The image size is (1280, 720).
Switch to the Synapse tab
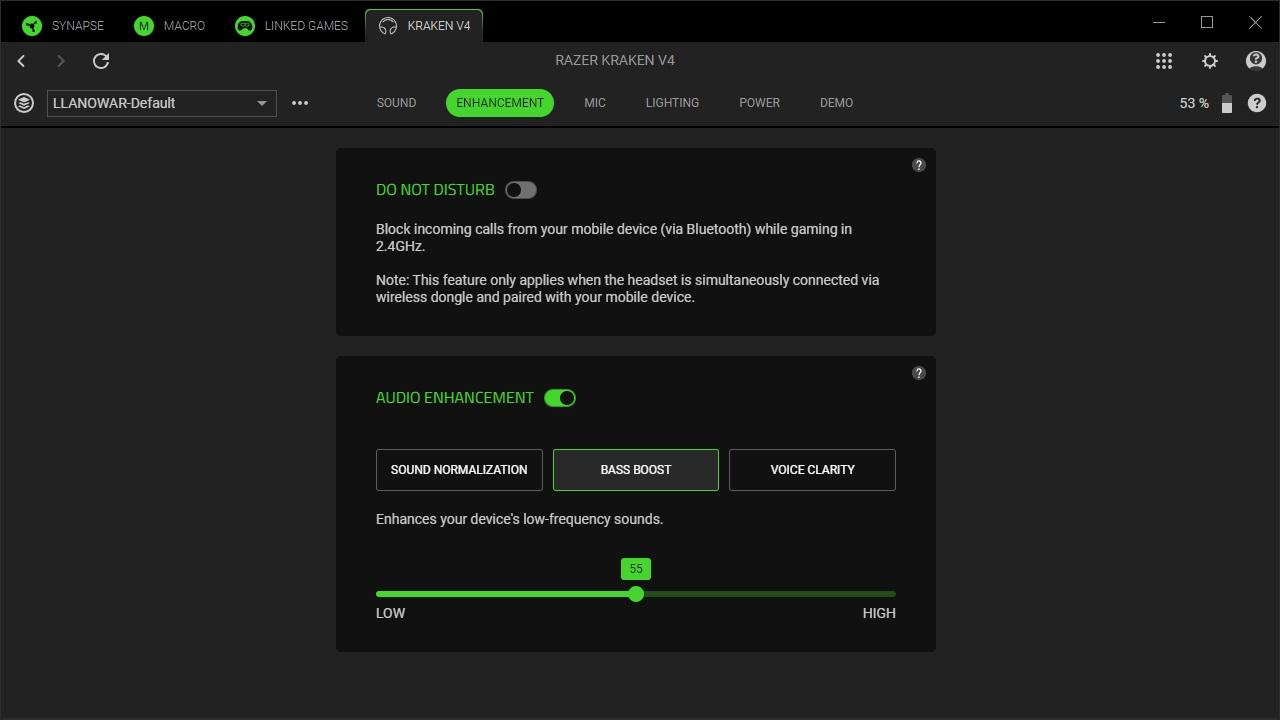pyautogui.click(x=64, y=26)
